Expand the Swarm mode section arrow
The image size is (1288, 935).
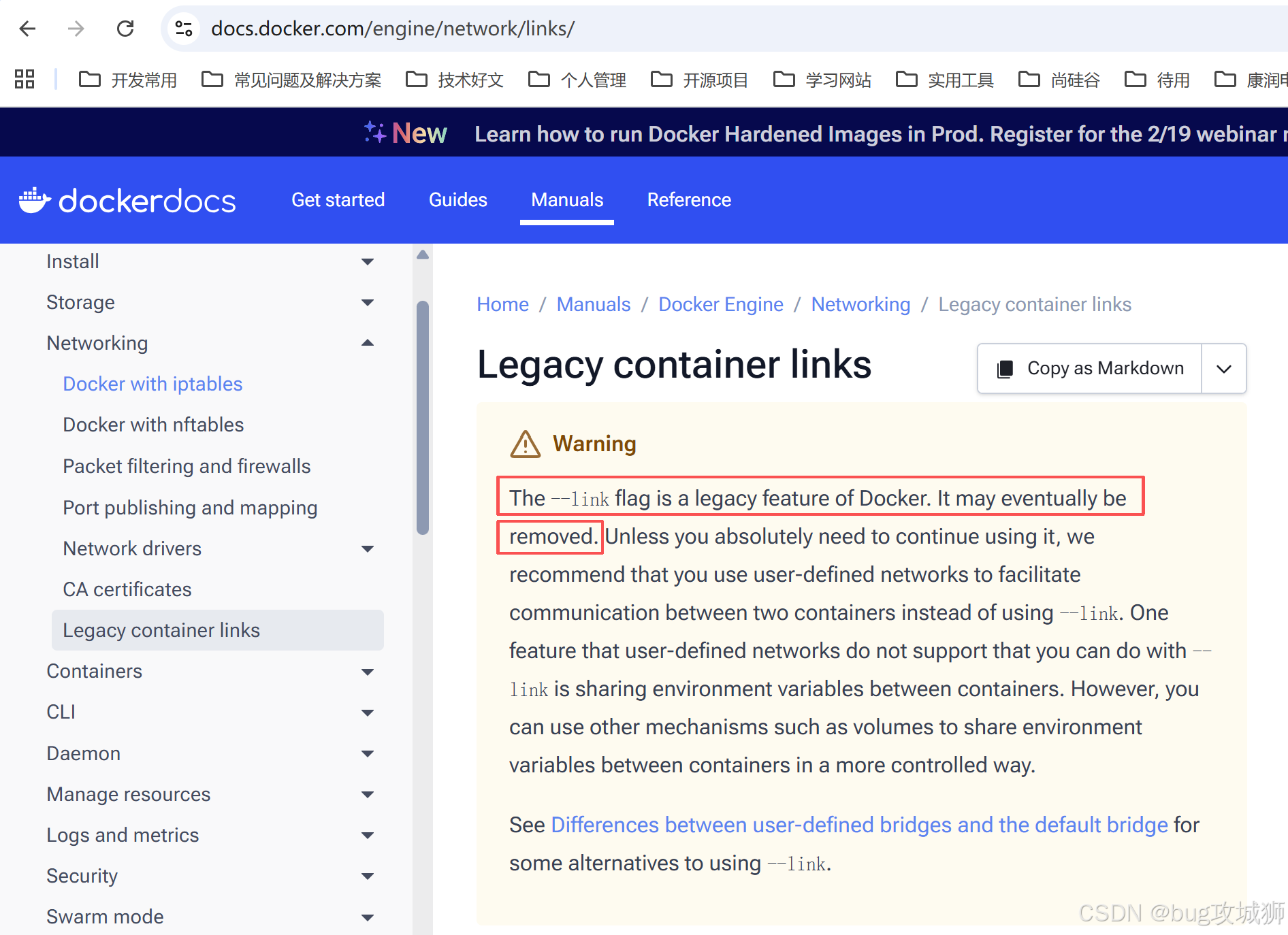pos(368,917)
